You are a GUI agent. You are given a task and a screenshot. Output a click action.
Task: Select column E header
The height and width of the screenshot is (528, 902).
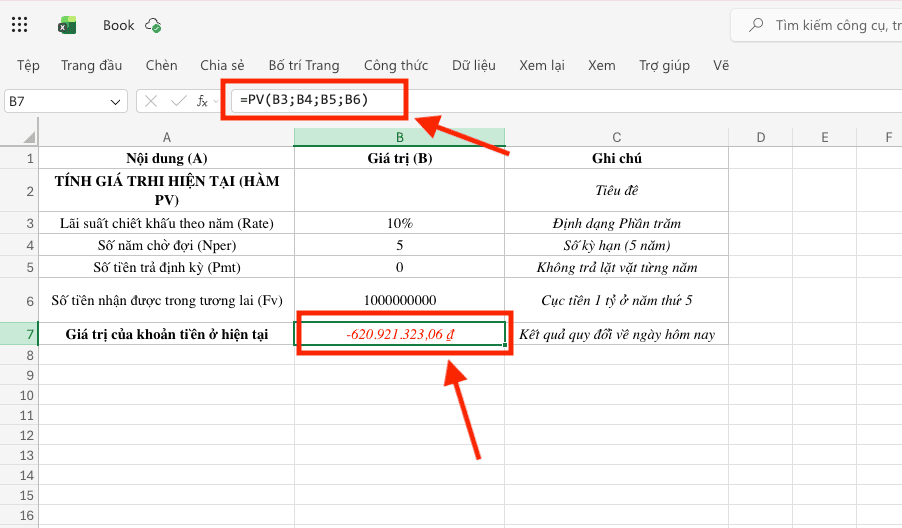[x=824, y=137]
